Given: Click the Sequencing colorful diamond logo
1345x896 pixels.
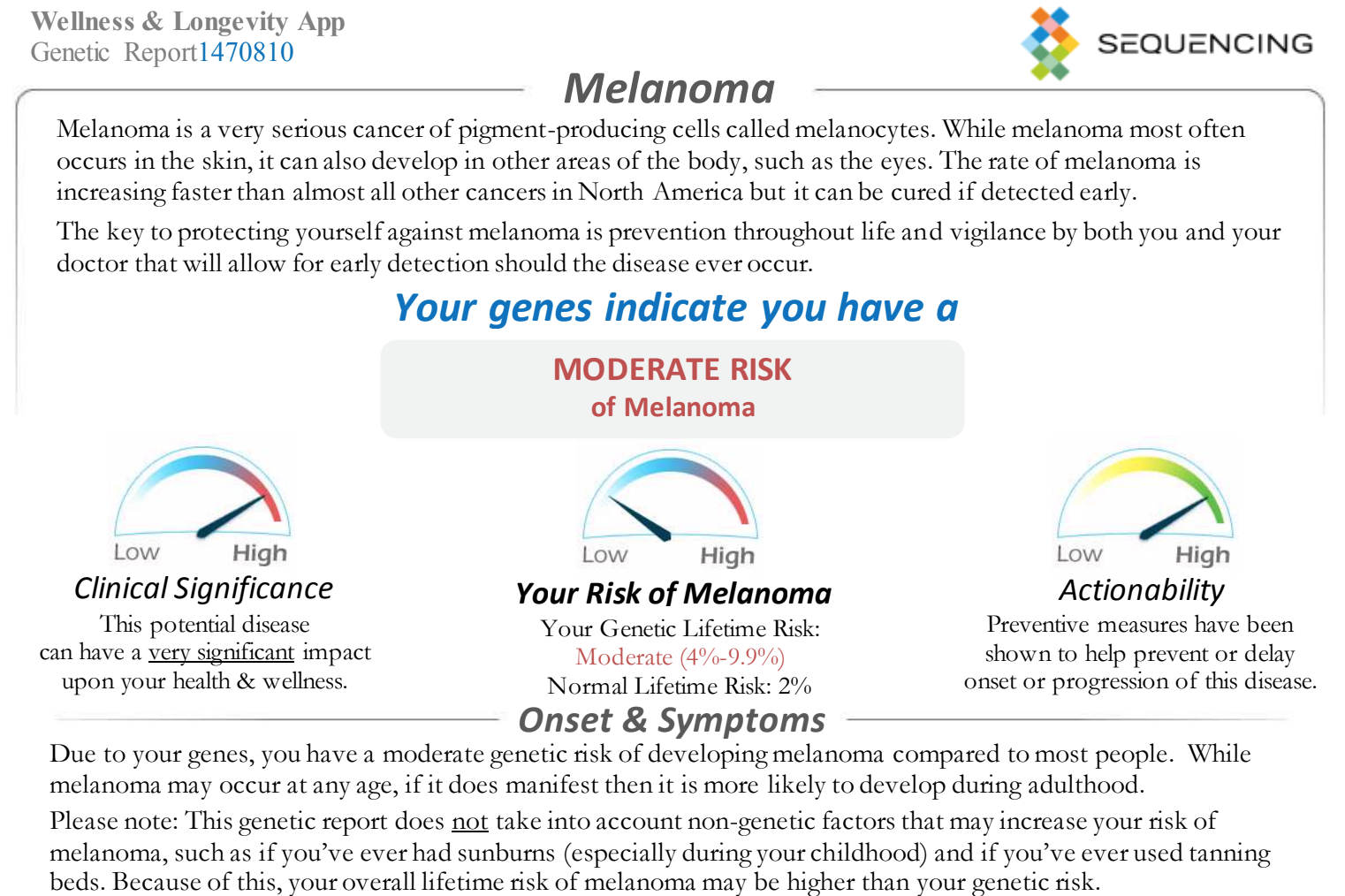Looking at the screenshot, I should coord(1050,43).
